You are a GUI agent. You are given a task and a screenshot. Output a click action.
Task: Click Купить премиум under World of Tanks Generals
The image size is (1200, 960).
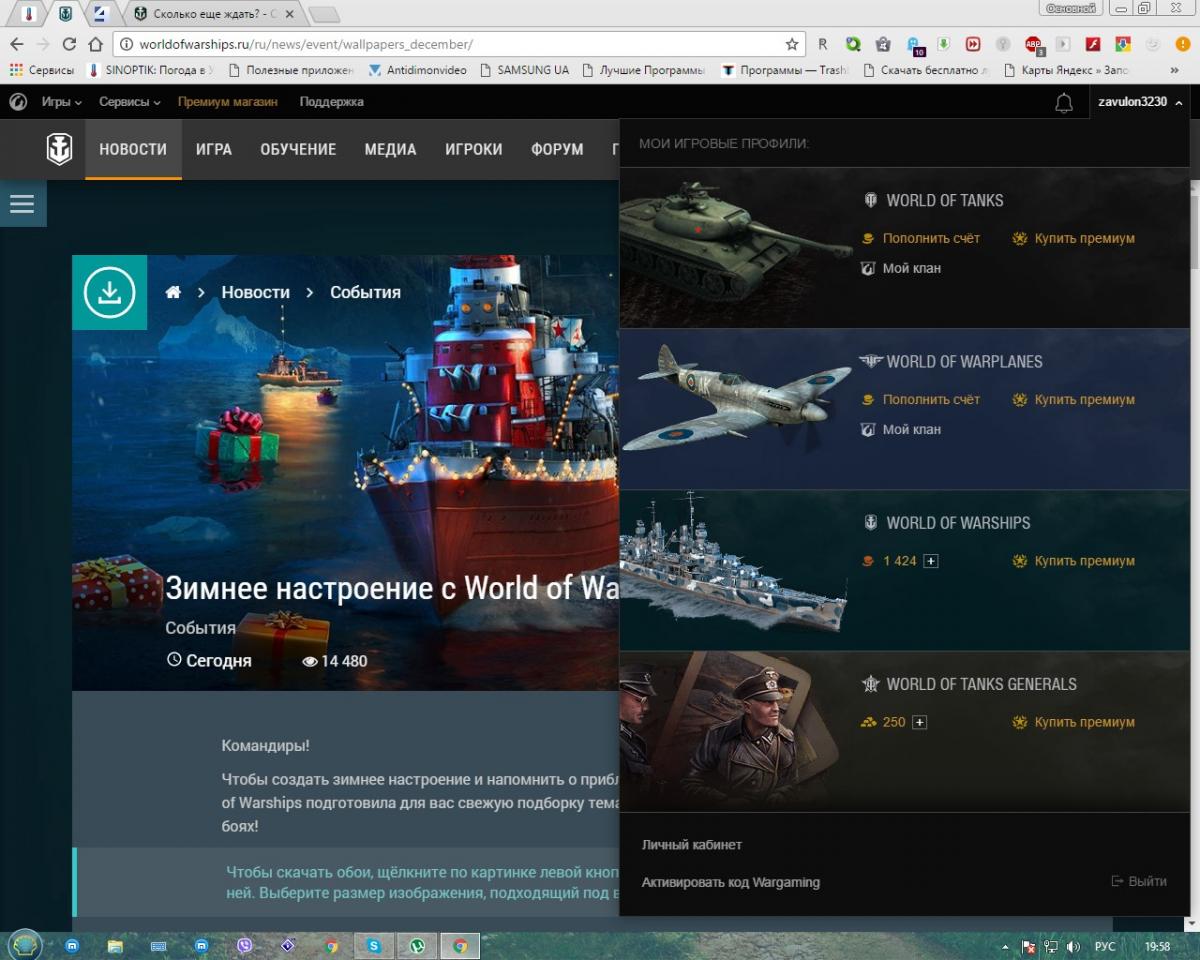click(x=1085, y=722)
